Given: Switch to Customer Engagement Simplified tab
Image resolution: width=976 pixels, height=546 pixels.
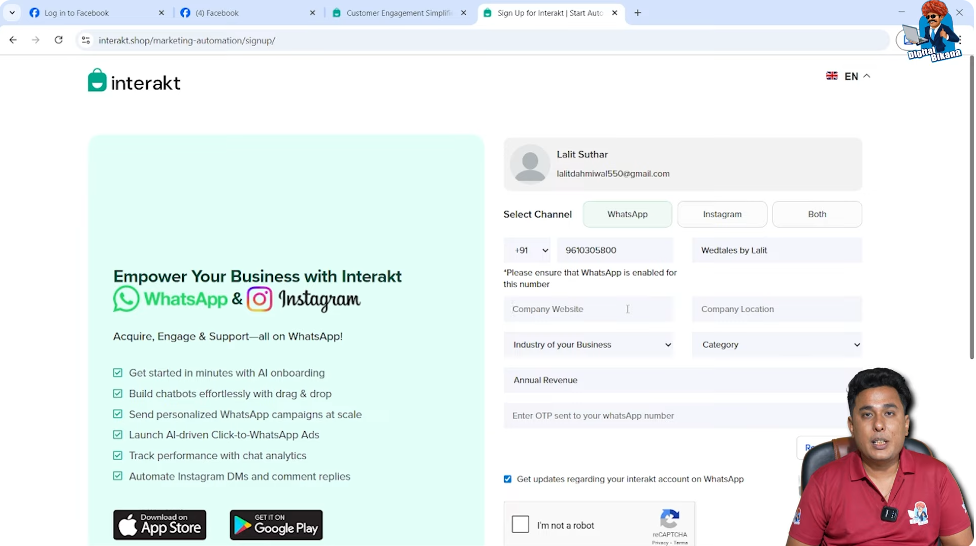Looking at the screenshot, I should (x=399, y=12).
